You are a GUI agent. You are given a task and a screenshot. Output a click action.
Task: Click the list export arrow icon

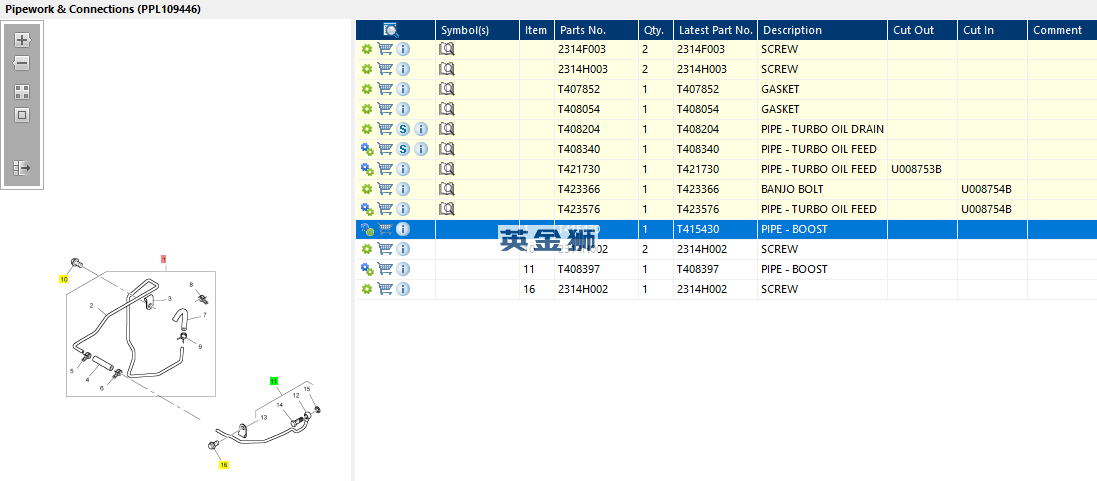point(22,168)
